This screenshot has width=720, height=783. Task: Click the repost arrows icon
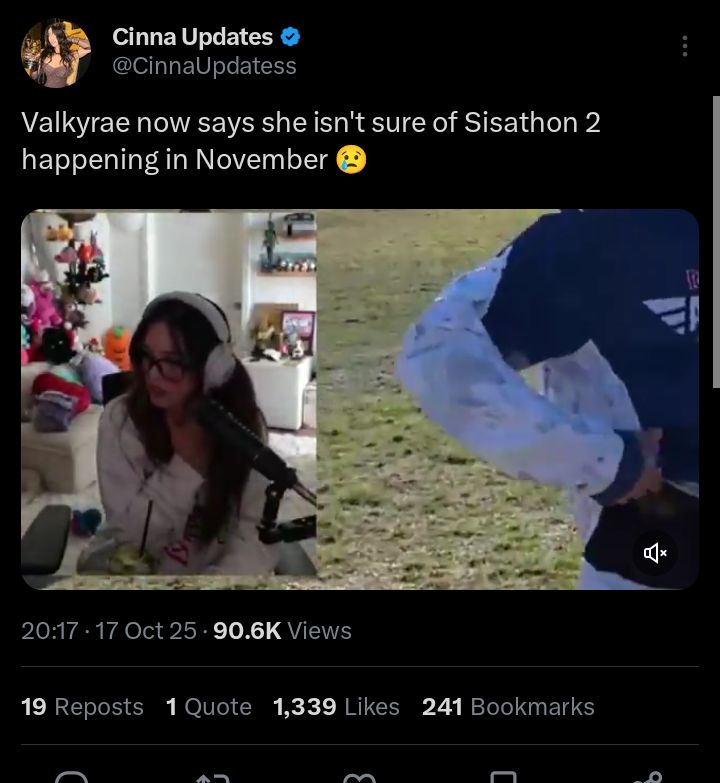point(213,778)
